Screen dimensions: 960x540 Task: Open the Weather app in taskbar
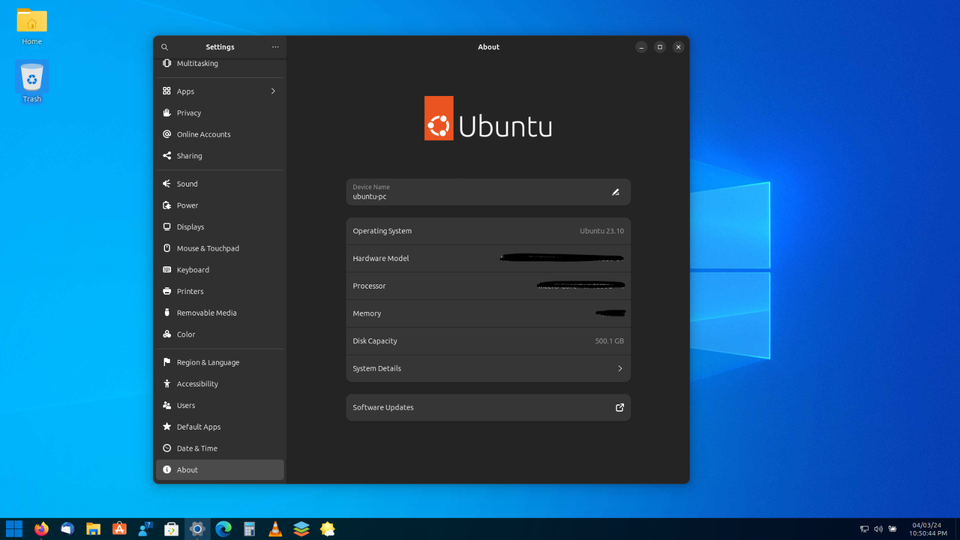click(x=328, y=528)
